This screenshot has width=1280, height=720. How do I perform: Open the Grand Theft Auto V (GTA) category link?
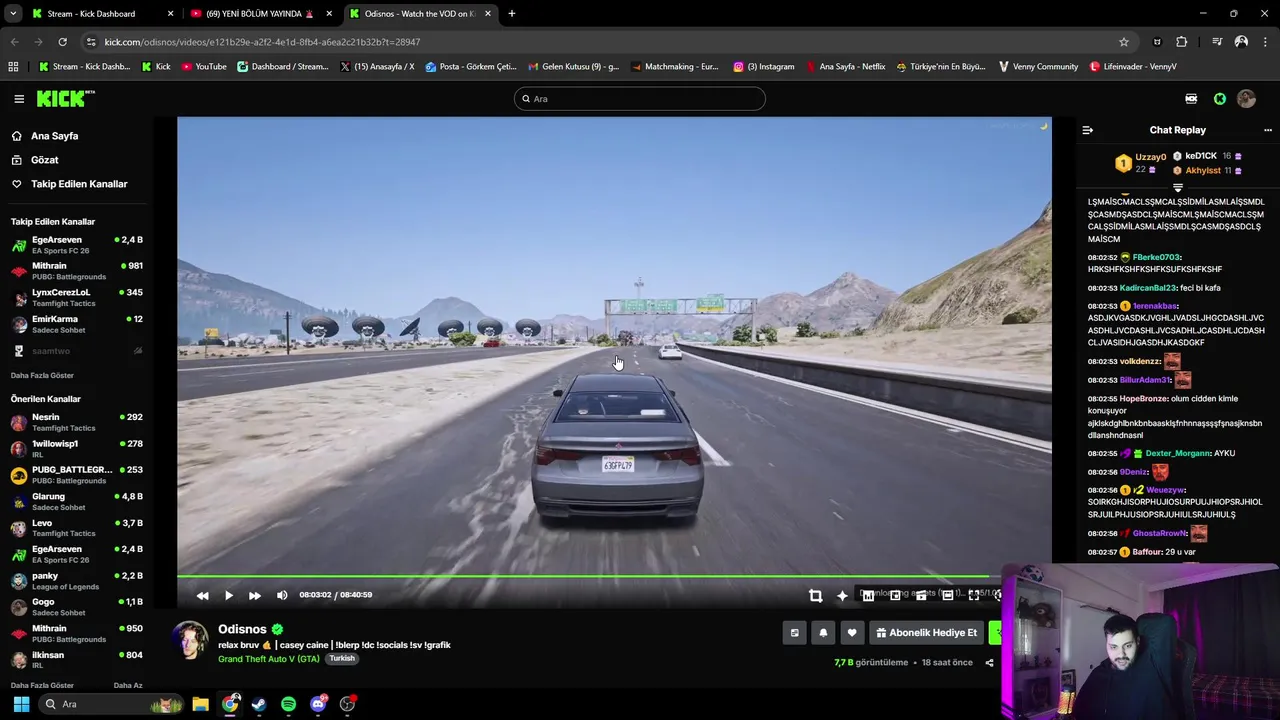269,659
